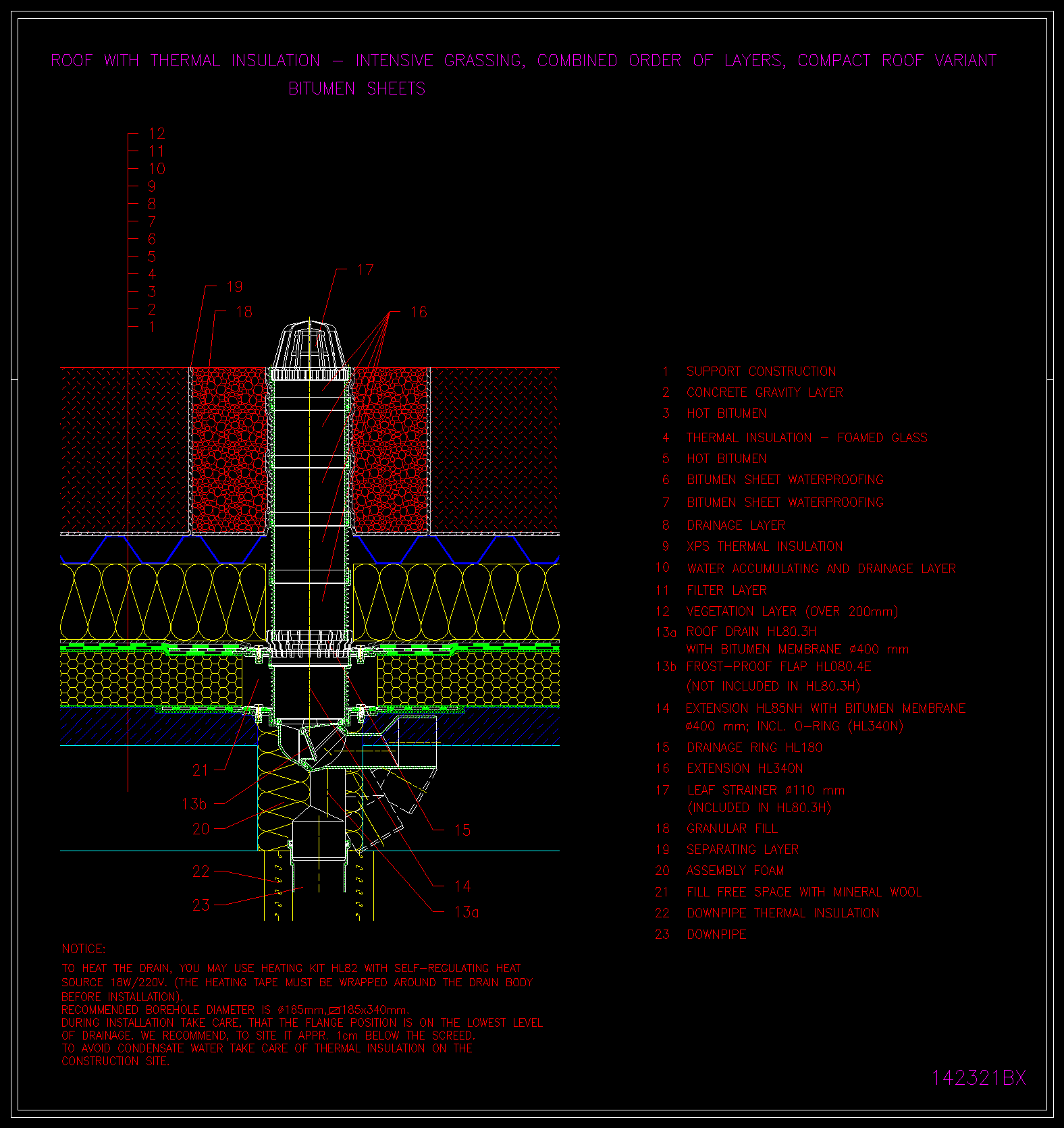Select the drainage ring at flange level
1064x1128 pixels.
[310, 643]
